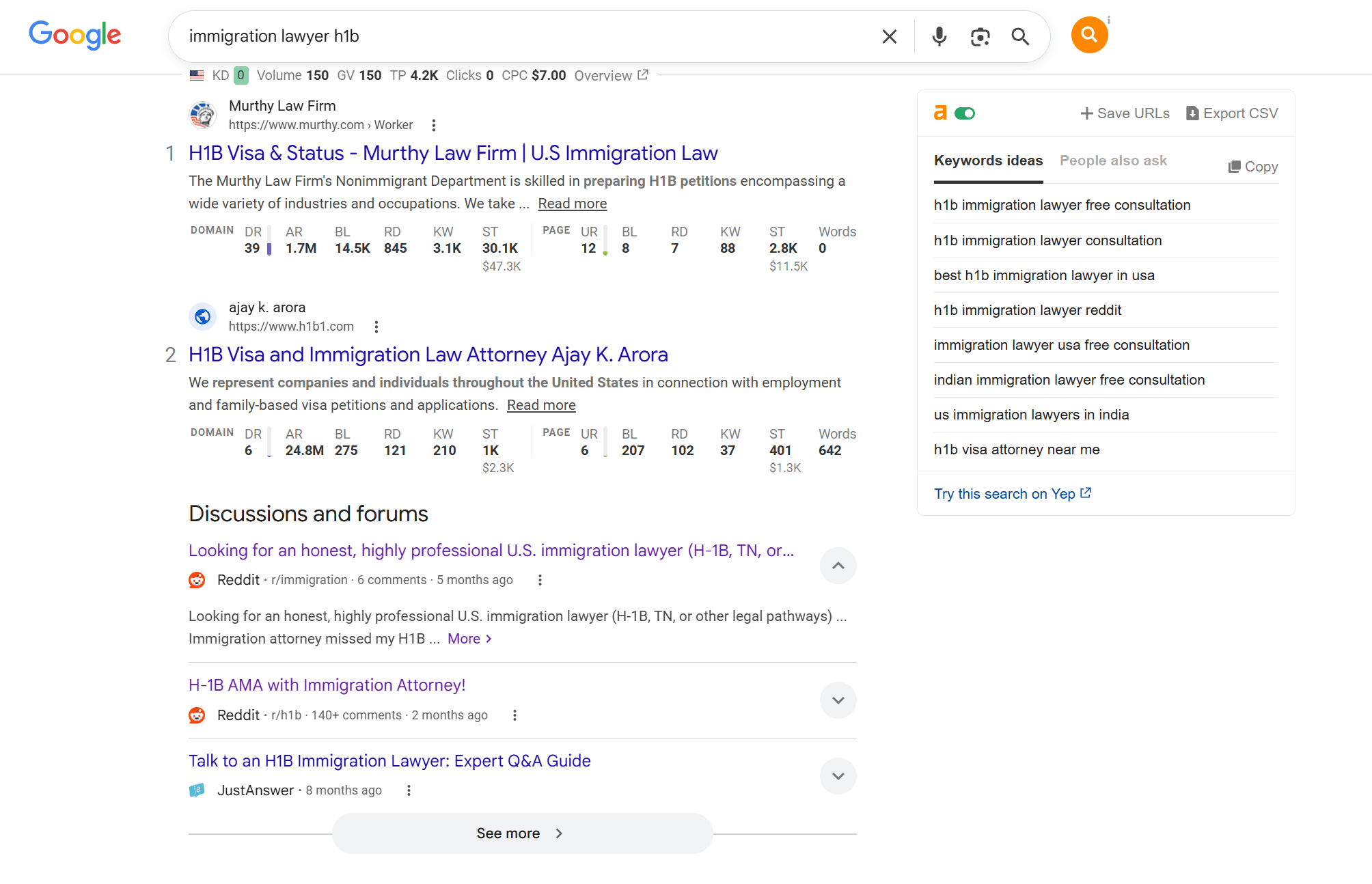Copy the keyword ideas list

click(1253, 167)
